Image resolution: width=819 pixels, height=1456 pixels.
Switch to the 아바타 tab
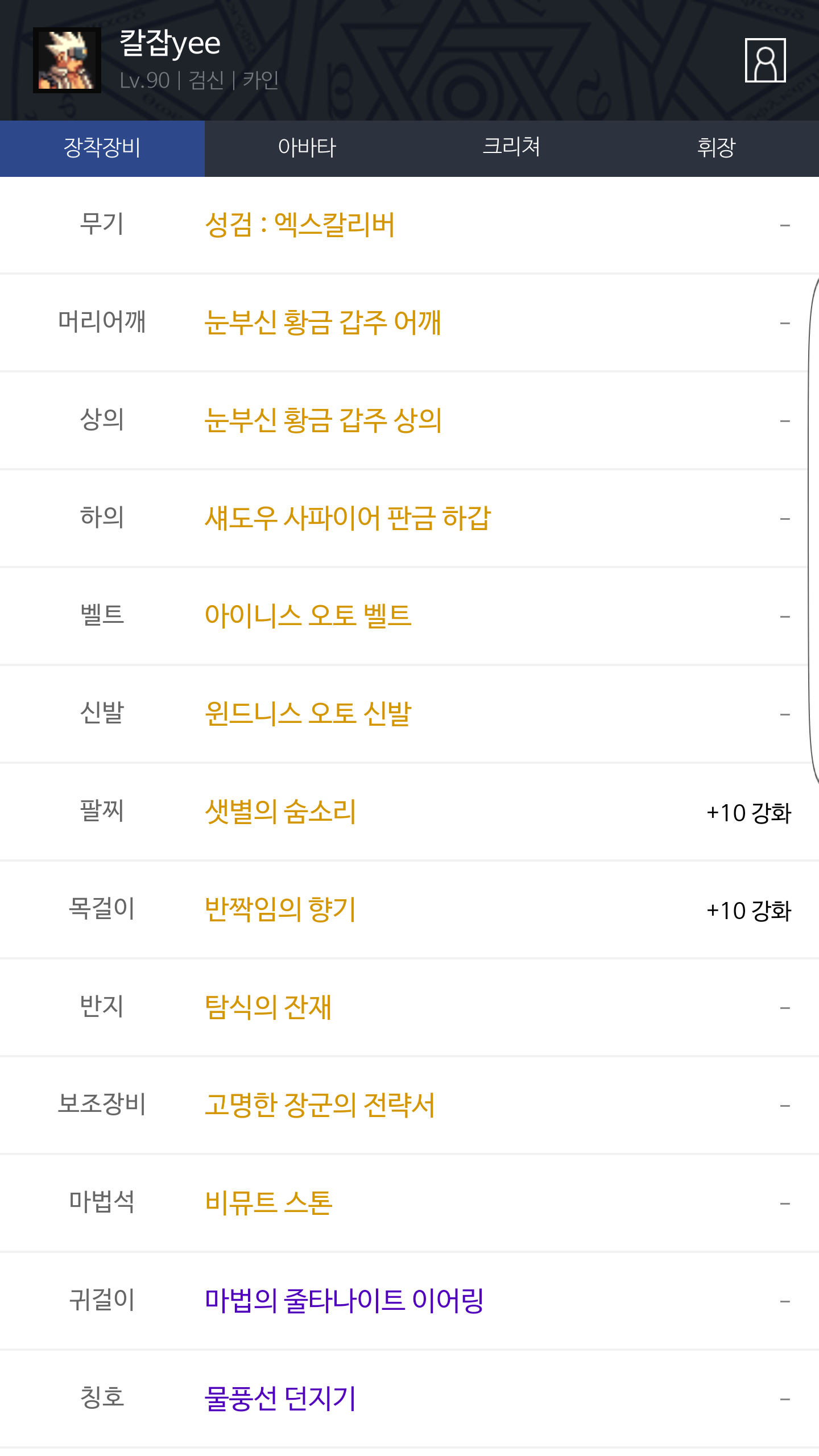point(307,148)
